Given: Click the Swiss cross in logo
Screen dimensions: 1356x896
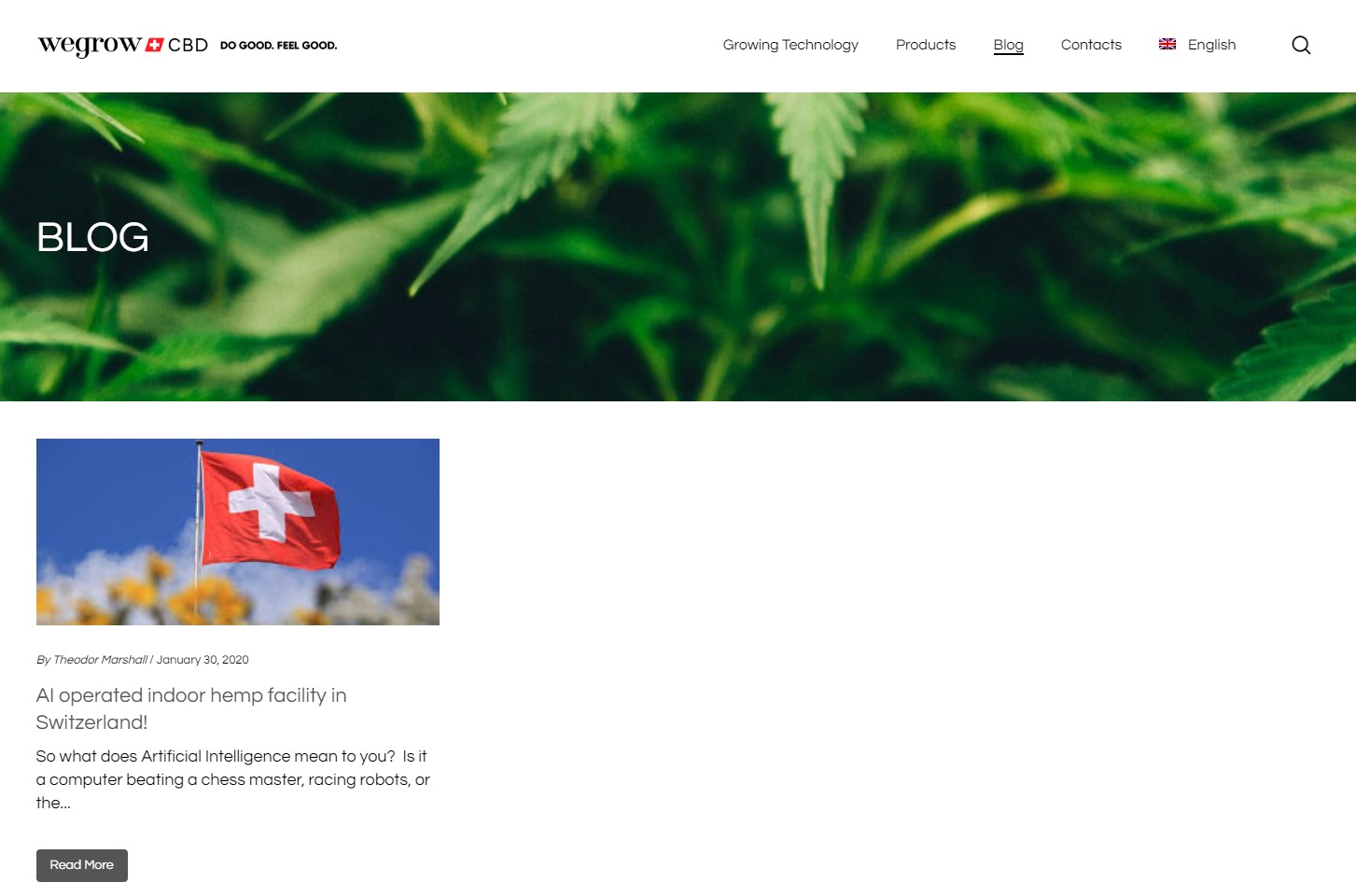Looking at the screenshot, I should point(155,45).
